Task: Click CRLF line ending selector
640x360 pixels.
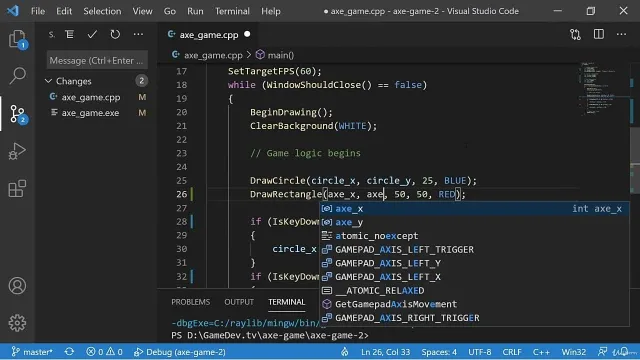Action: click(512, 352)
